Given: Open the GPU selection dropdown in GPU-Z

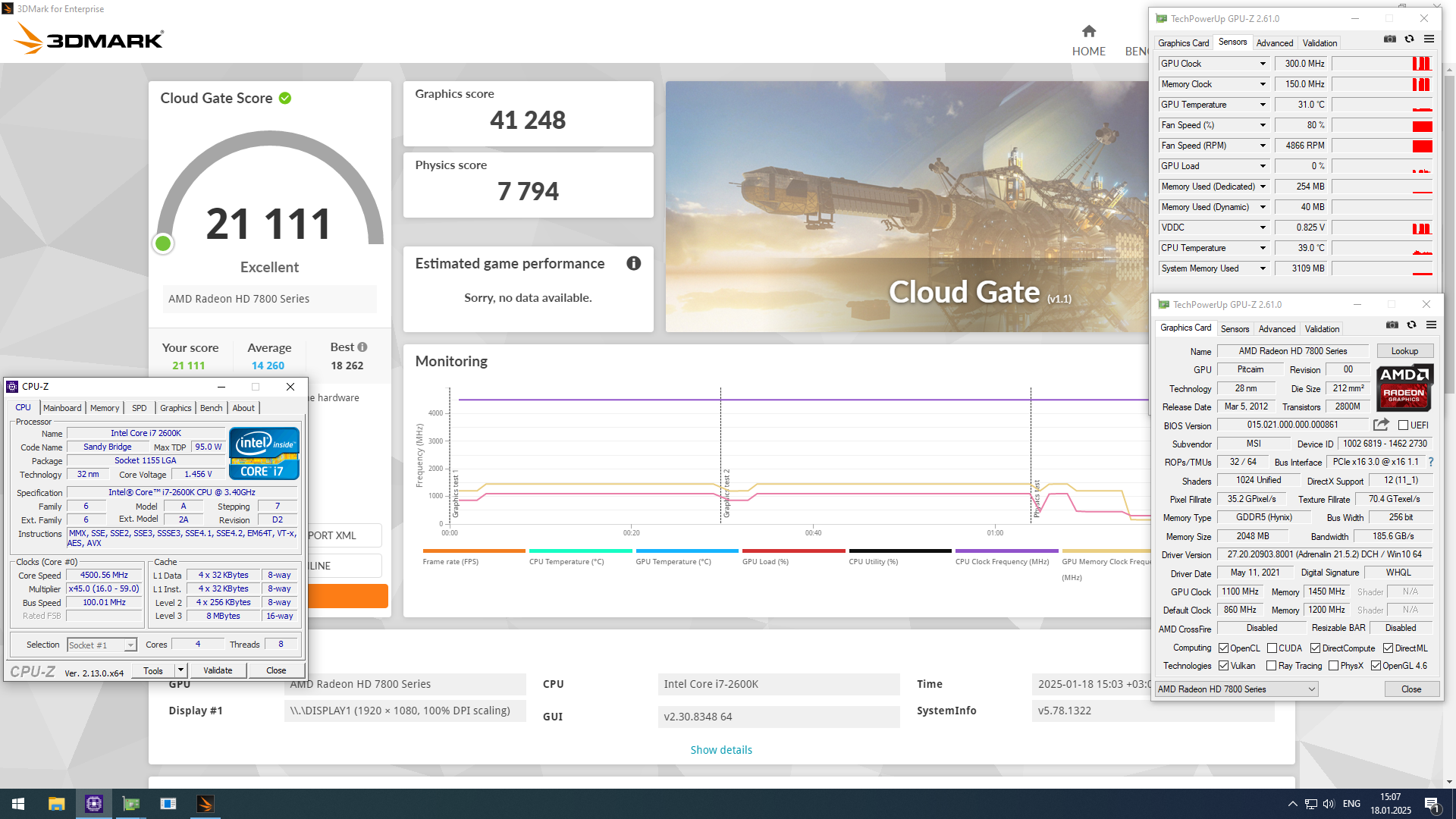Looking at the screenshot, I should 1236,689.
